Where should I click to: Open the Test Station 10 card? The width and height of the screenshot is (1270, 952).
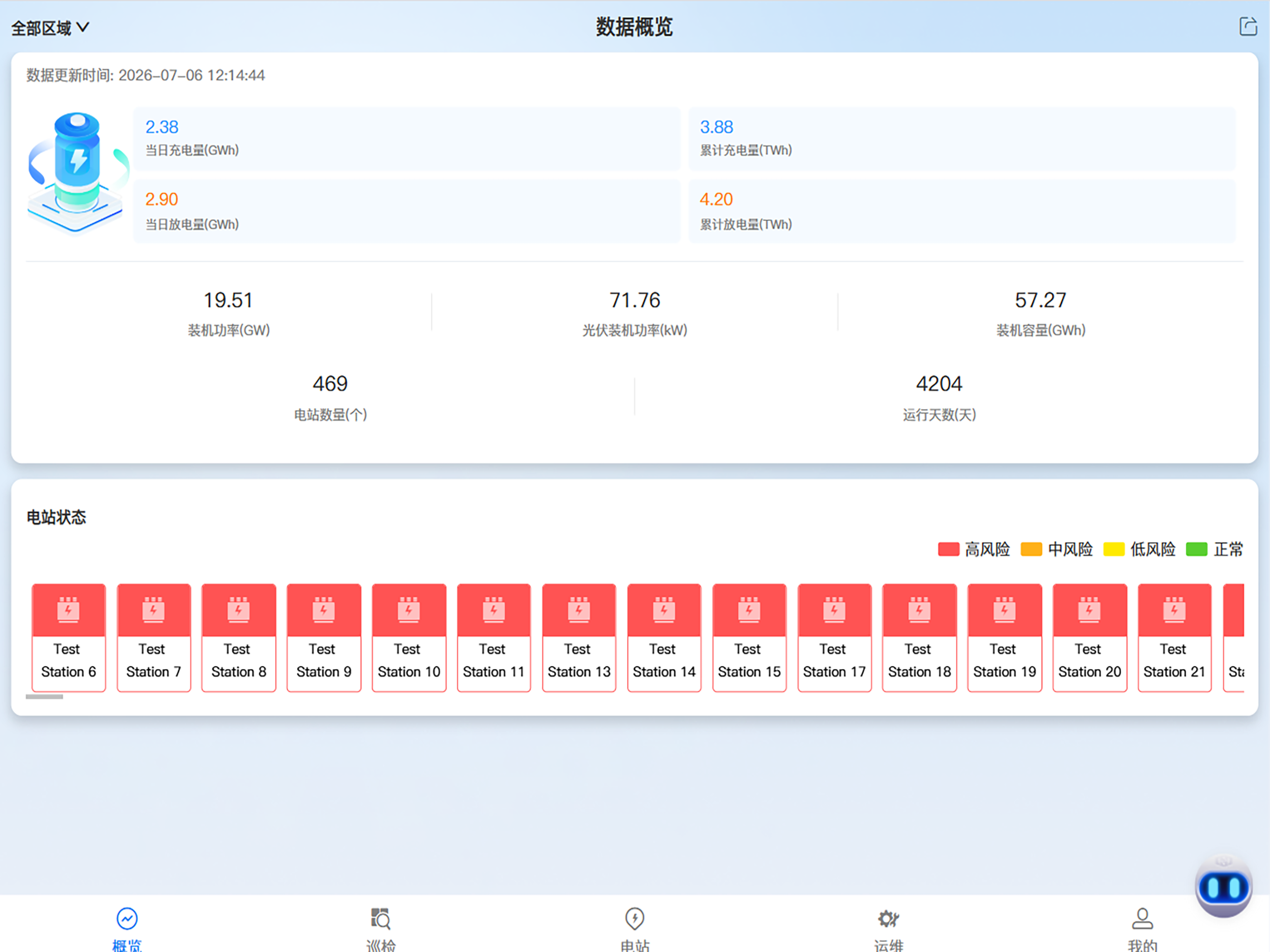(x=409, y=637)
